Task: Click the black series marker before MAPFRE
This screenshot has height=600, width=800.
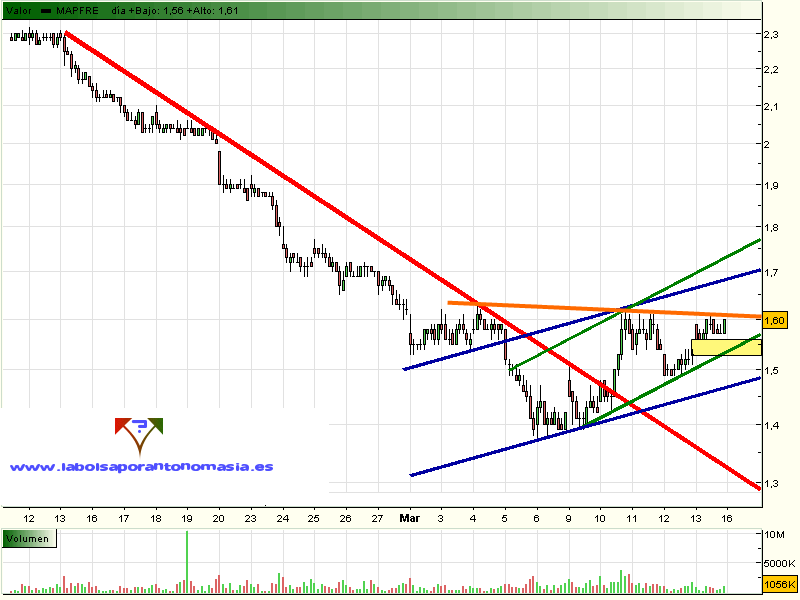Action: click(x=45, y=11)
